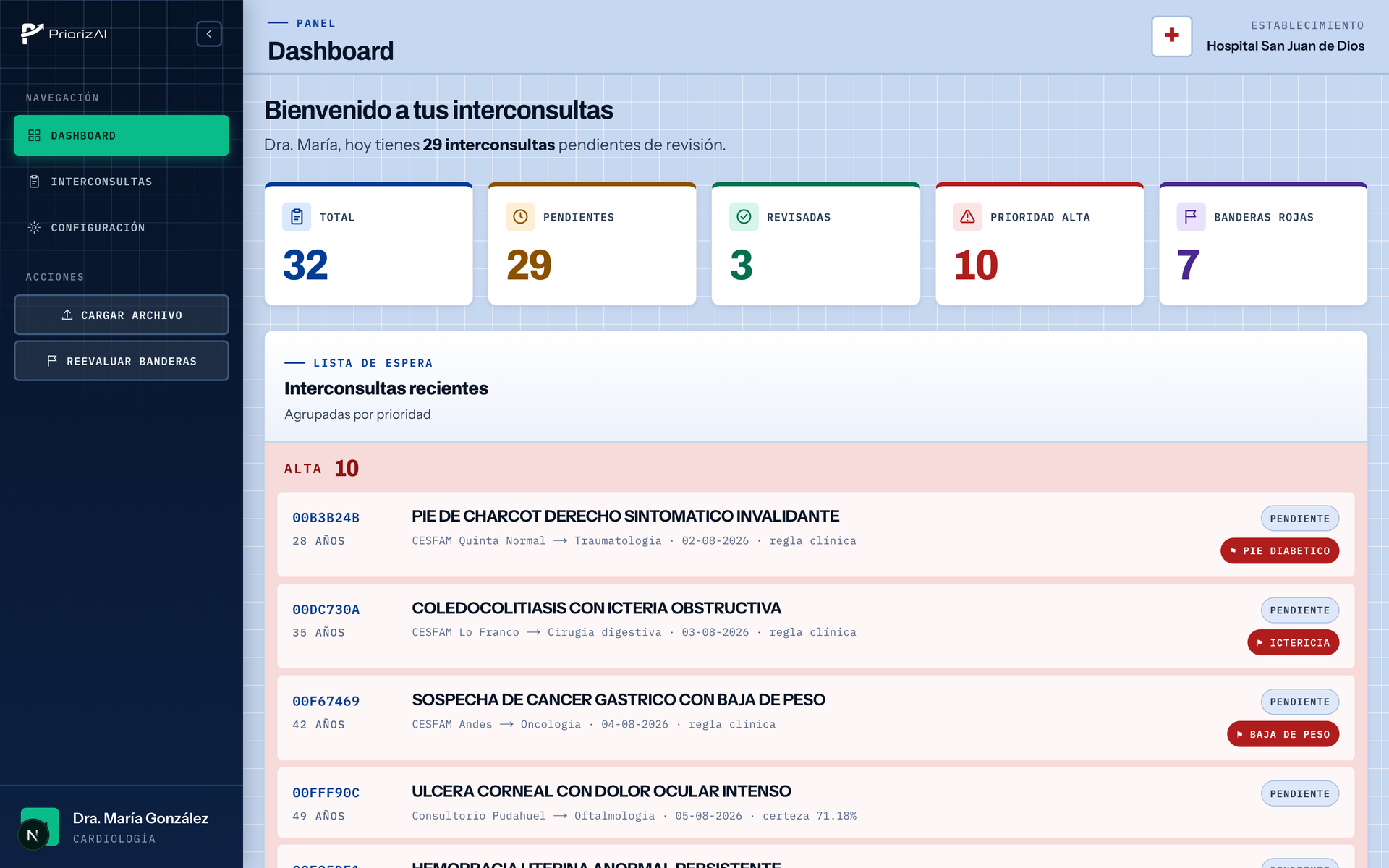
Task: Click the Reevaluar Banderas button
Action: click(122, 361)
